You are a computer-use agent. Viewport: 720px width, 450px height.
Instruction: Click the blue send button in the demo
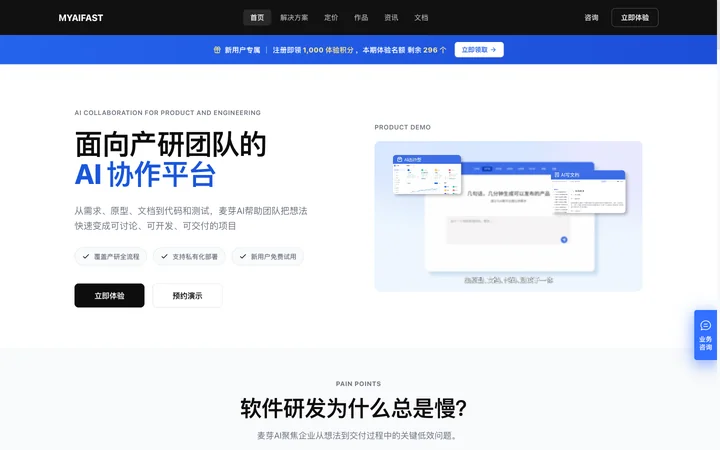(x=564, y=240)
